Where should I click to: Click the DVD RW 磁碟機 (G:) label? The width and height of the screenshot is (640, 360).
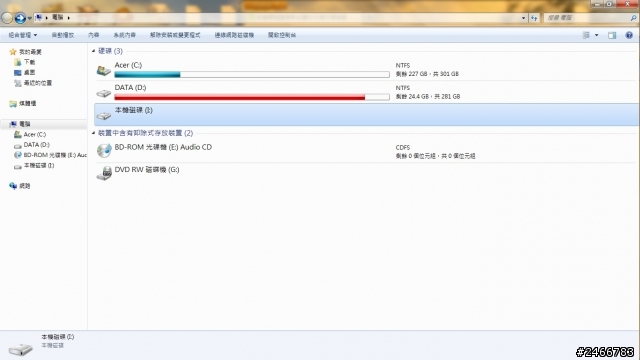point(147,169)
